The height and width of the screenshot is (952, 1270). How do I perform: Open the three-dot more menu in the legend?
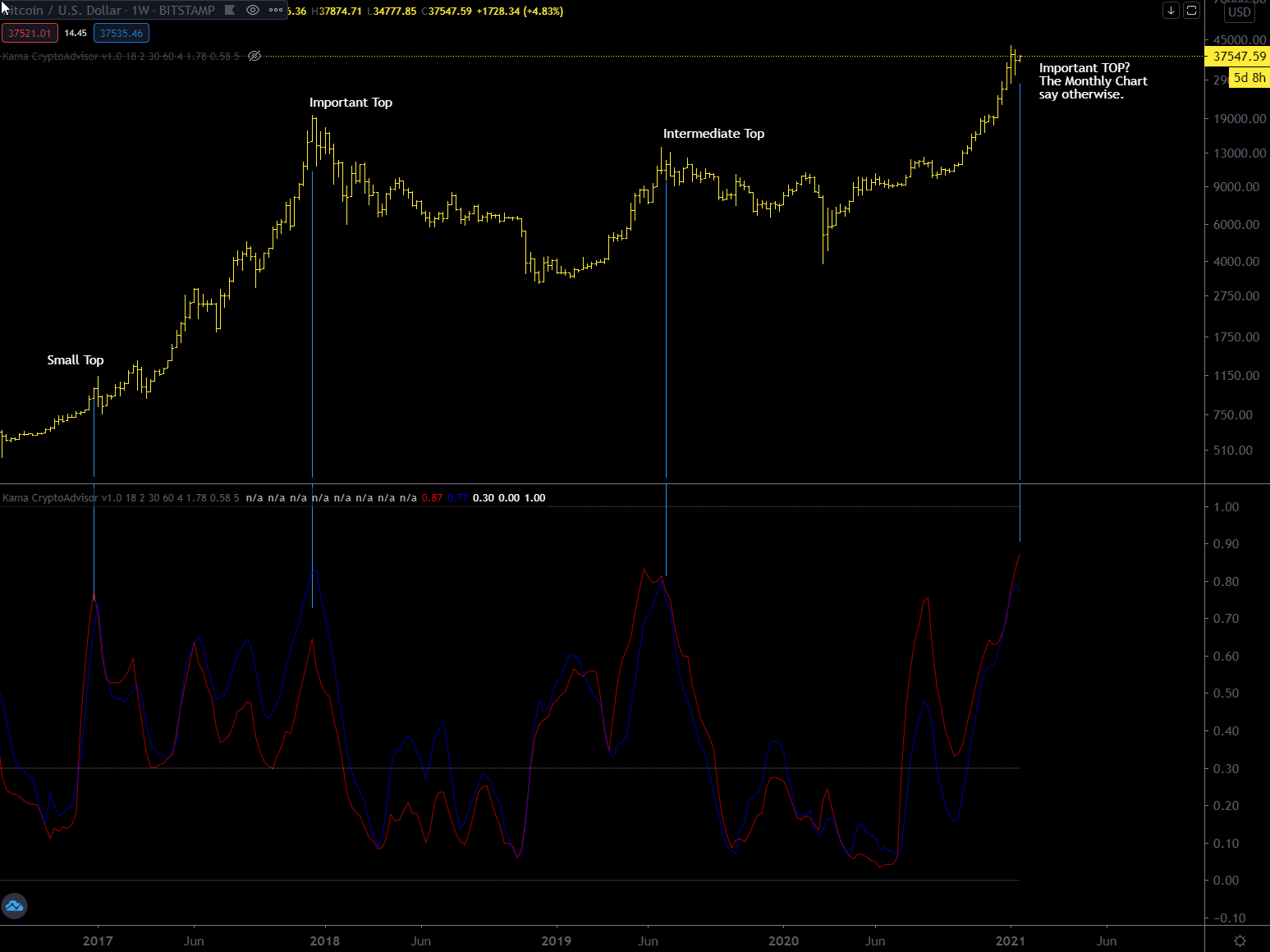tap(276, 11)
